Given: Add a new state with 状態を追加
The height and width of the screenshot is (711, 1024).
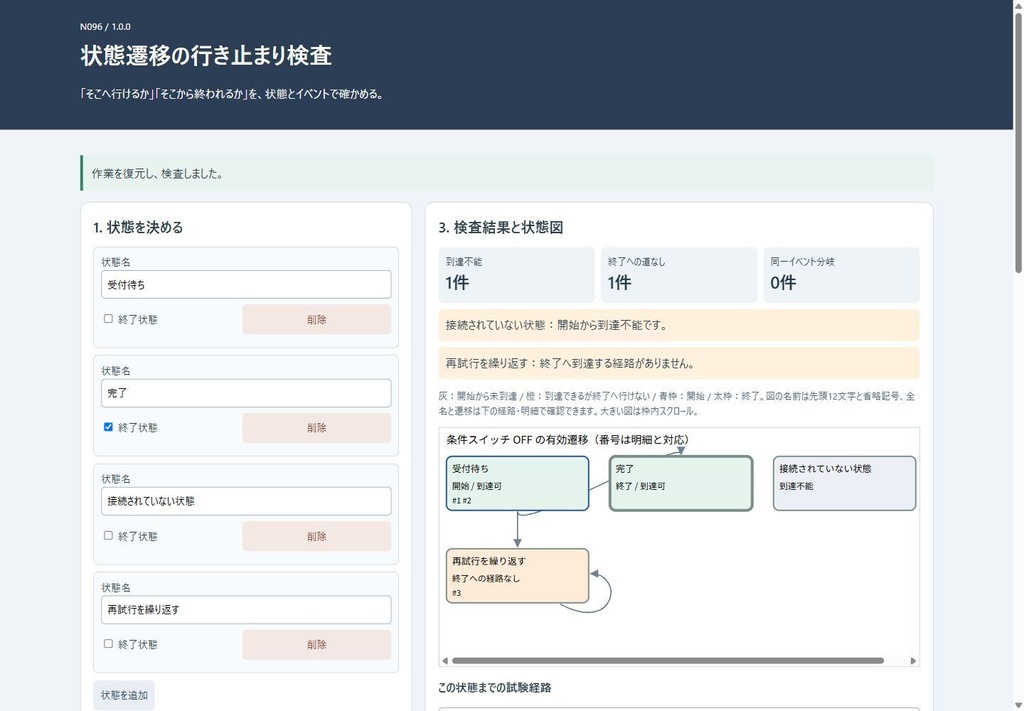Looking at the screenshot, I should tap(124, 695).
